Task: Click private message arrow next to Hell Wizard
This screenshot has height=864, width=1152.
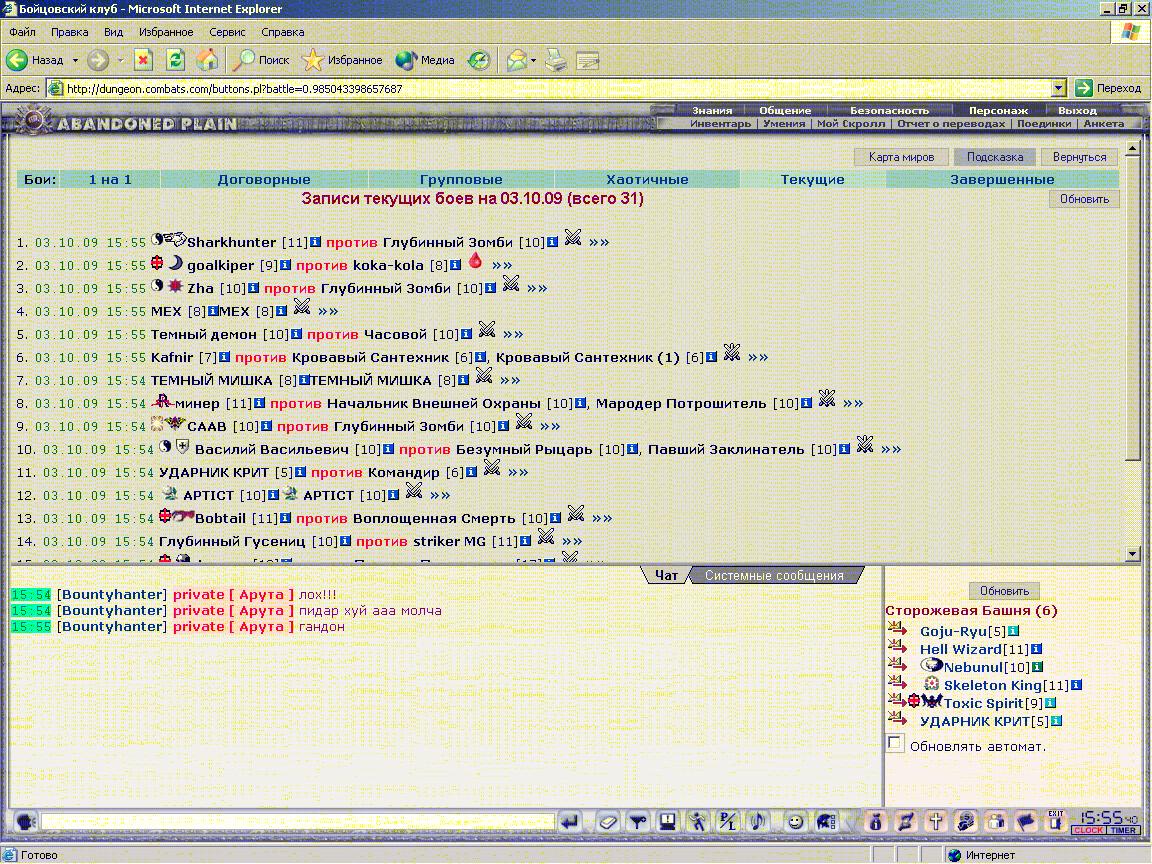Action: tap(897, 647)
